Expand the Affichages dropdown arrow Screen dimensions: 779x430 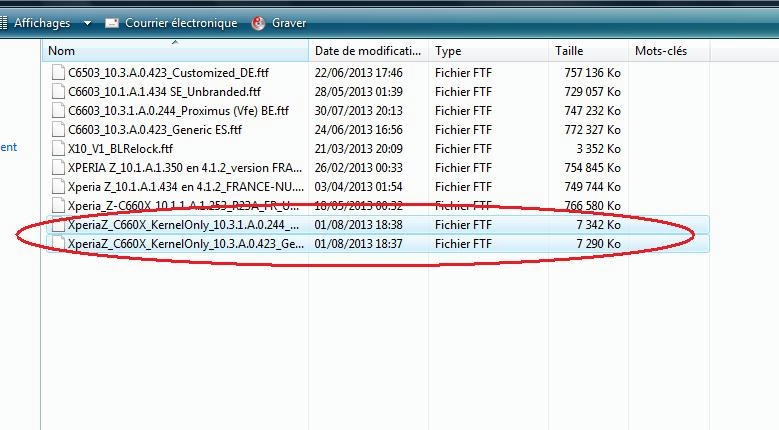coord(87,23)
